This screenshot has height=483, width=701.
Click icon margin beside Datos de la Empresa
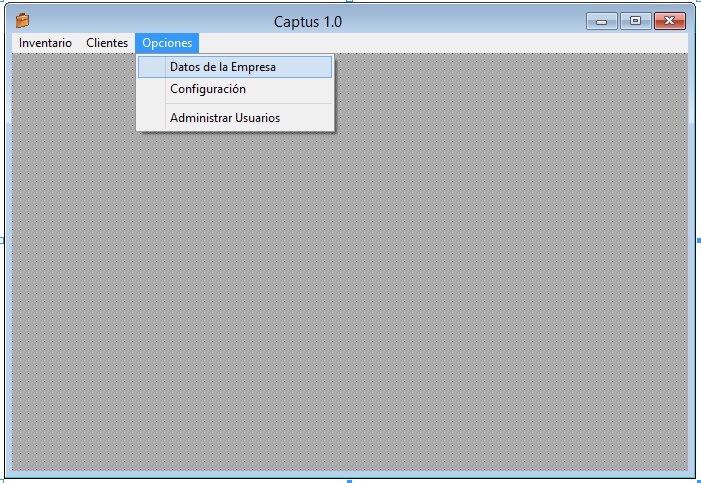click(x=152, y=67)
